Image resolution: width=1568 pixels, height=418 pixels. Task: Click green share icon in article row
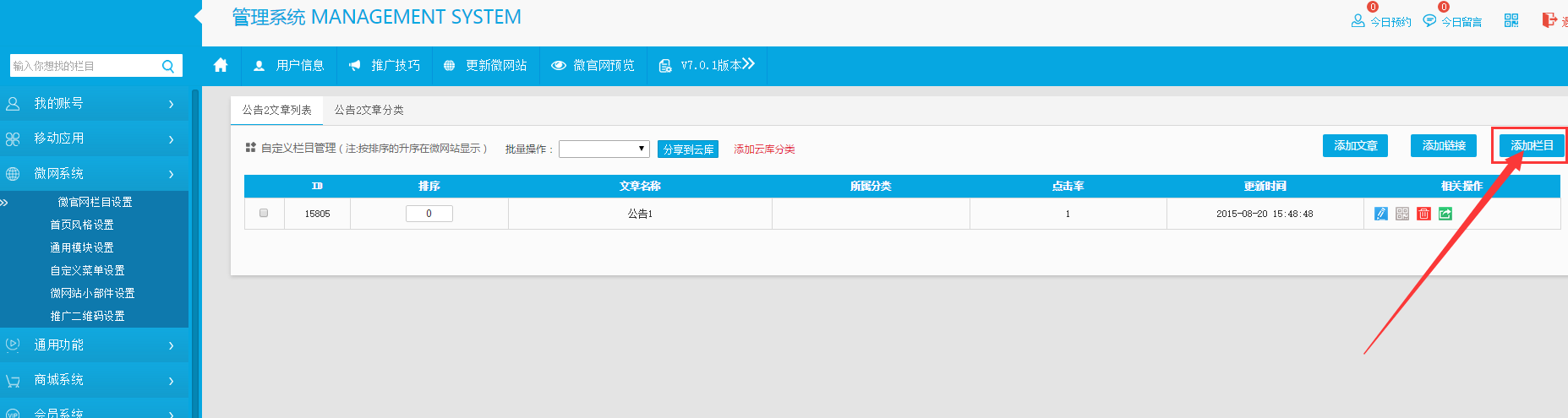1445,214
